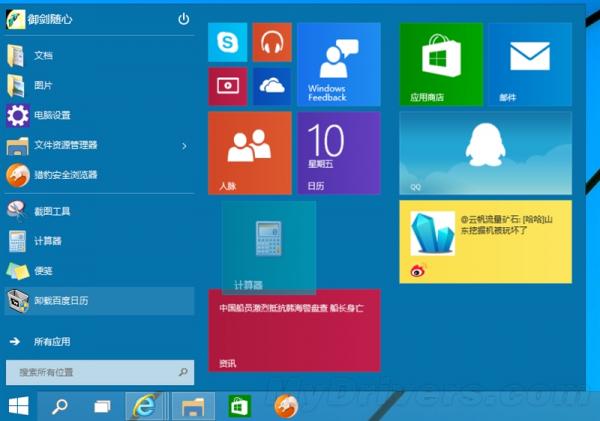Click the power button icon
This screenshot has width=600, height=421.
click(x=184, y=18)
